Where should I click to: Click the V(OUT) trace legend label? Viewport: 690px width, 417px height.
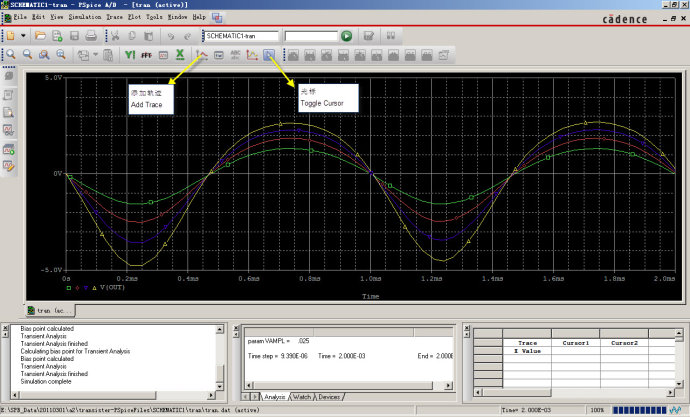(x=112, y=286)
